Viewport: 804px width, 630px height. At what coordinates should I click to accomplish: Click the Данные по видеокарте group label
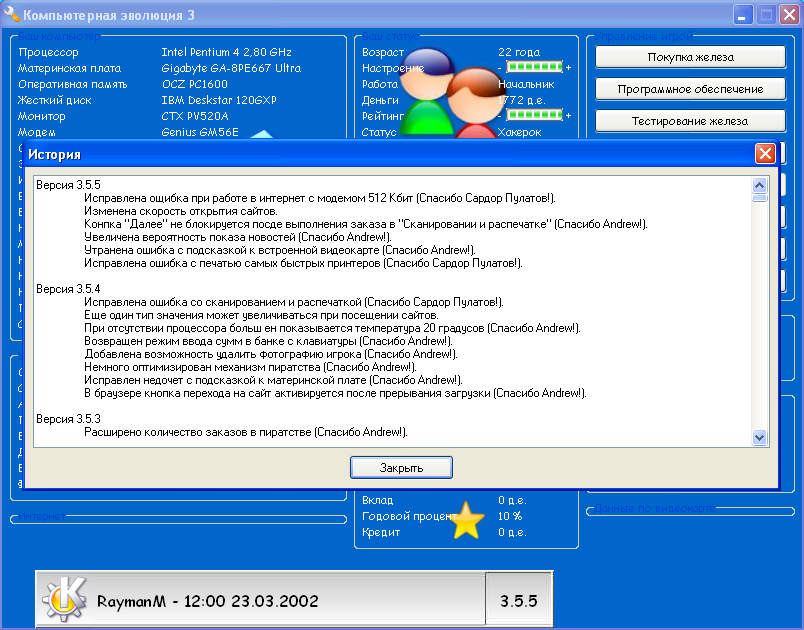click(x=655, y=508)
